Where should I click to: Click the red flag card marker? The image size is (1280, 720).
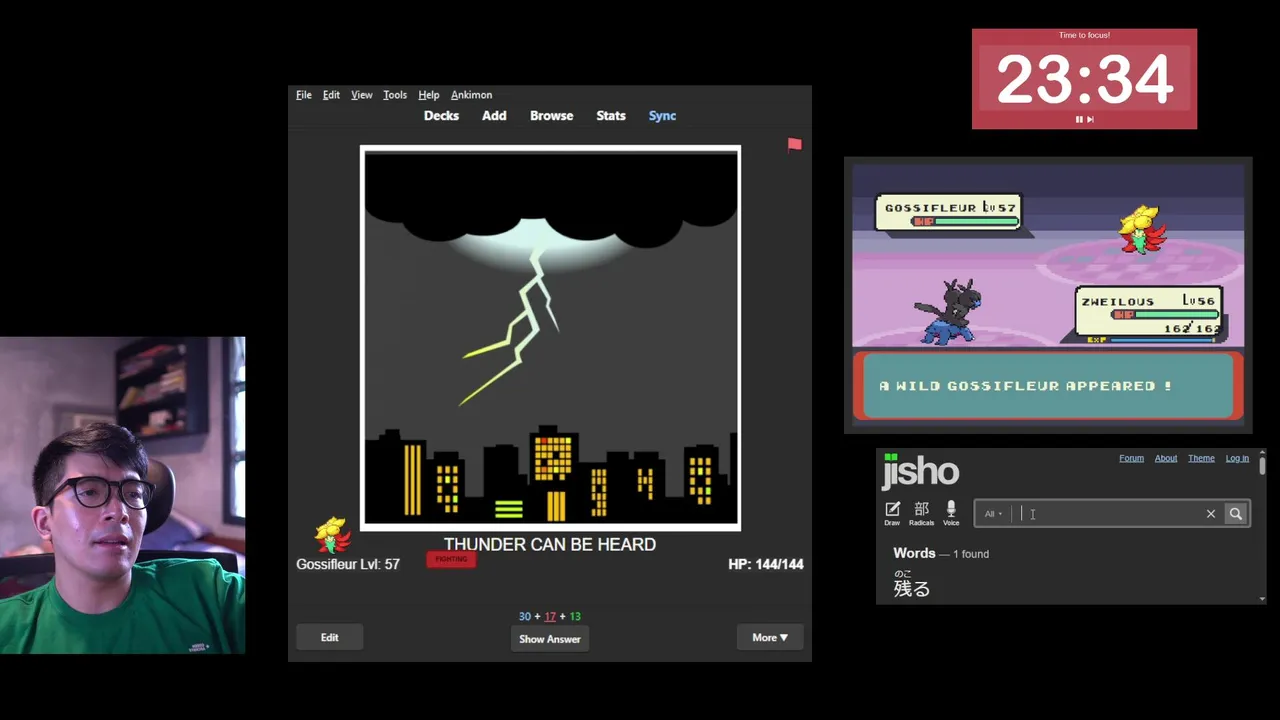coord(794,145)
